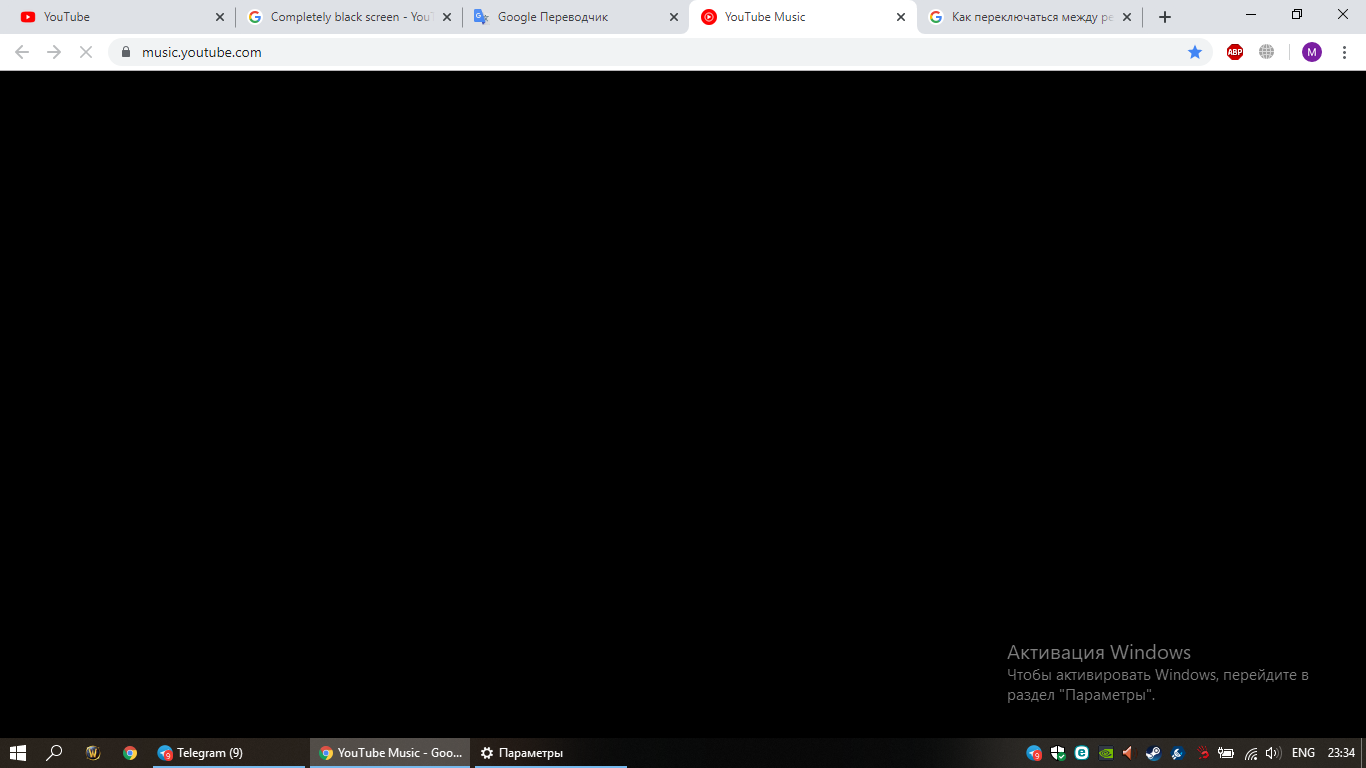The height and width of the screenshot is (768, 1366).
Task: Open Adblock Plus extension icon
Action: pos(1234,51)
